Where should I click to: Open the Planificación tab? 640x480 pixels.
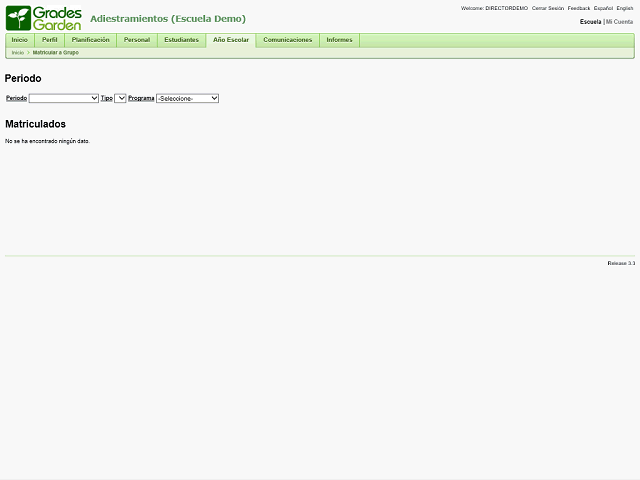[x=91, y=40]
